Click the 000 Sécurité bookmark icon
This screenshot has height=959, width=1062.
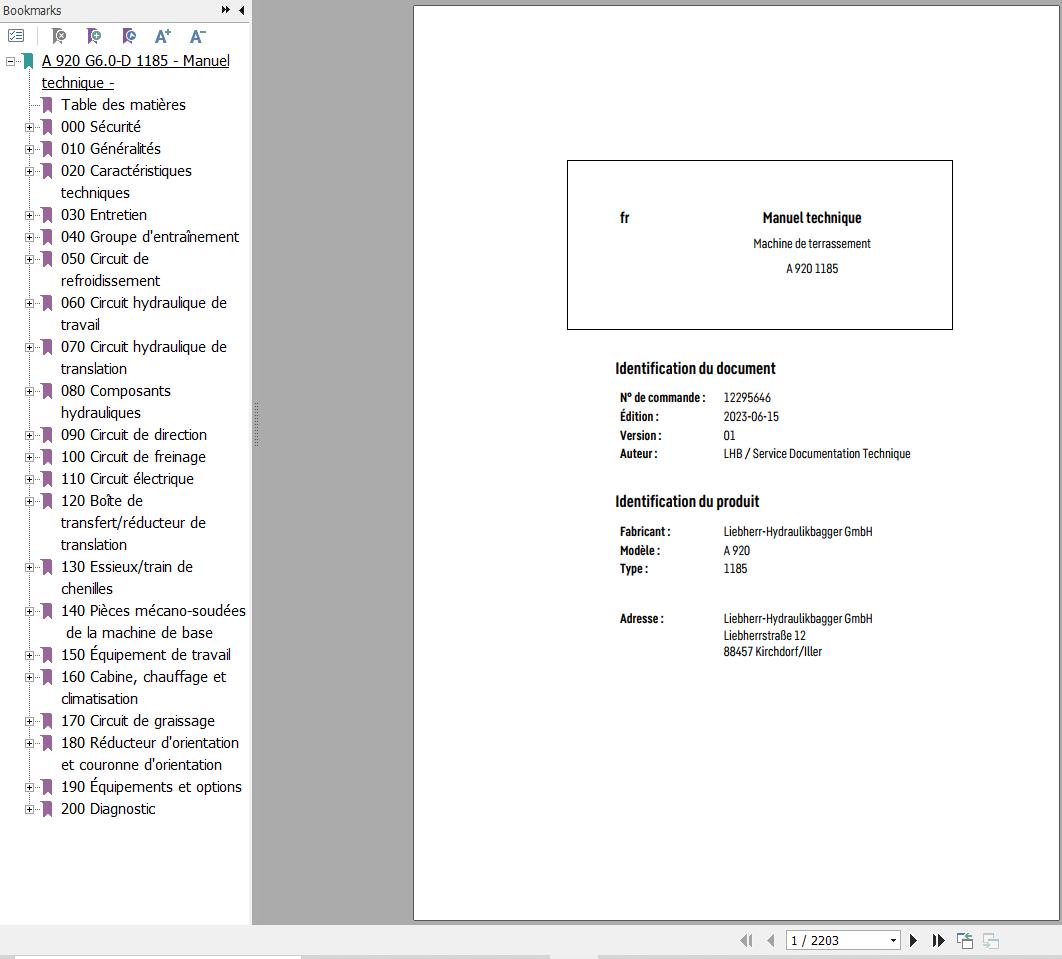click(x=47, y=127)
